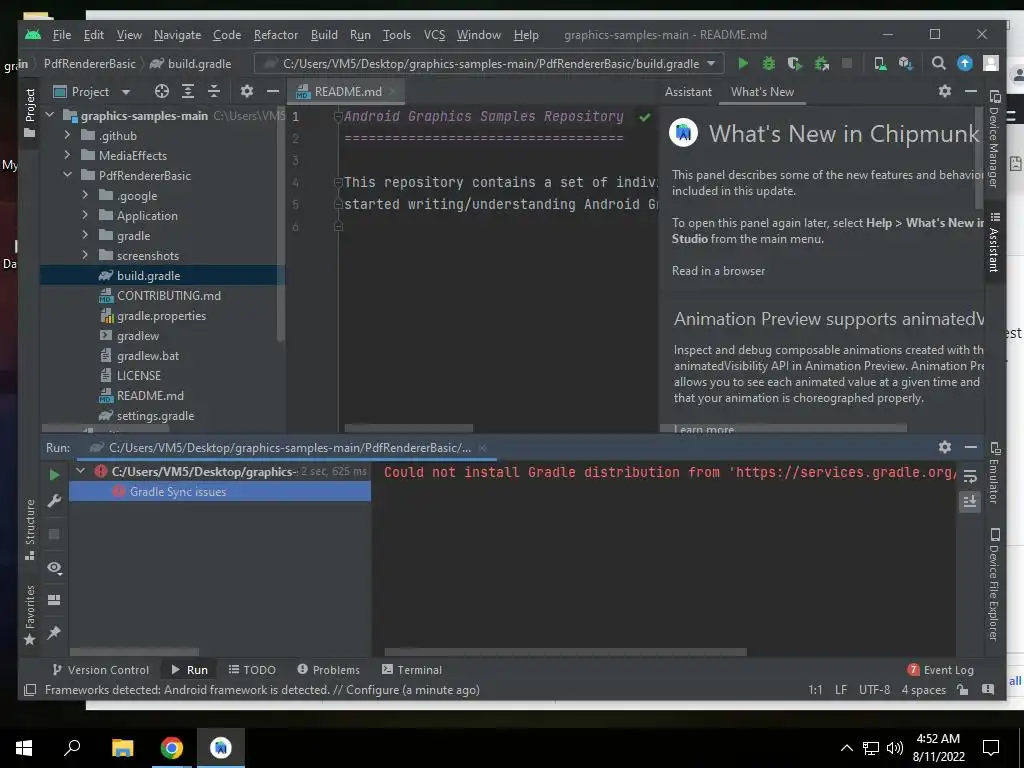Screen dimensions: 1024x768
Task: Toggle read-only lock icon in status bar
Action: click(x=962, y=690)
